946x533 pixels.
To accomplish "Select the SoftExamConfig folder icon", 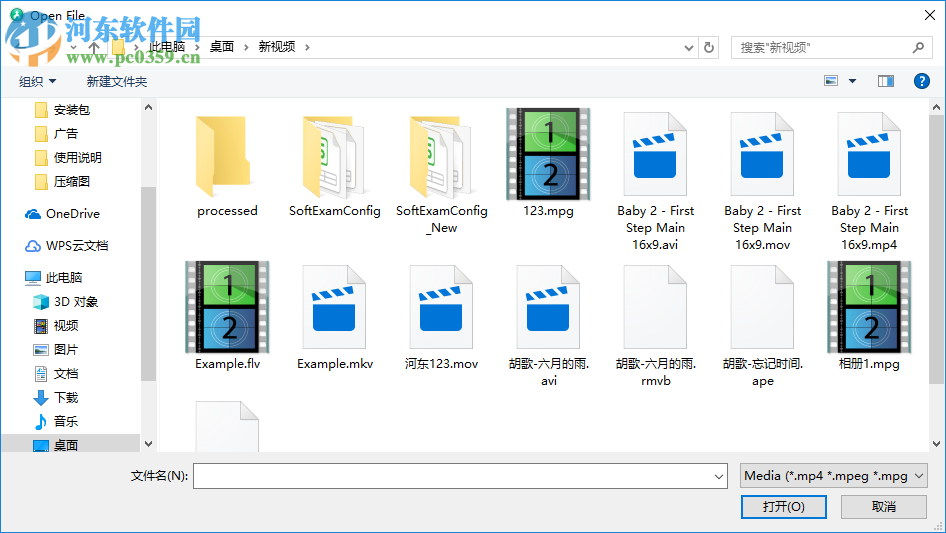I will 334,156.
